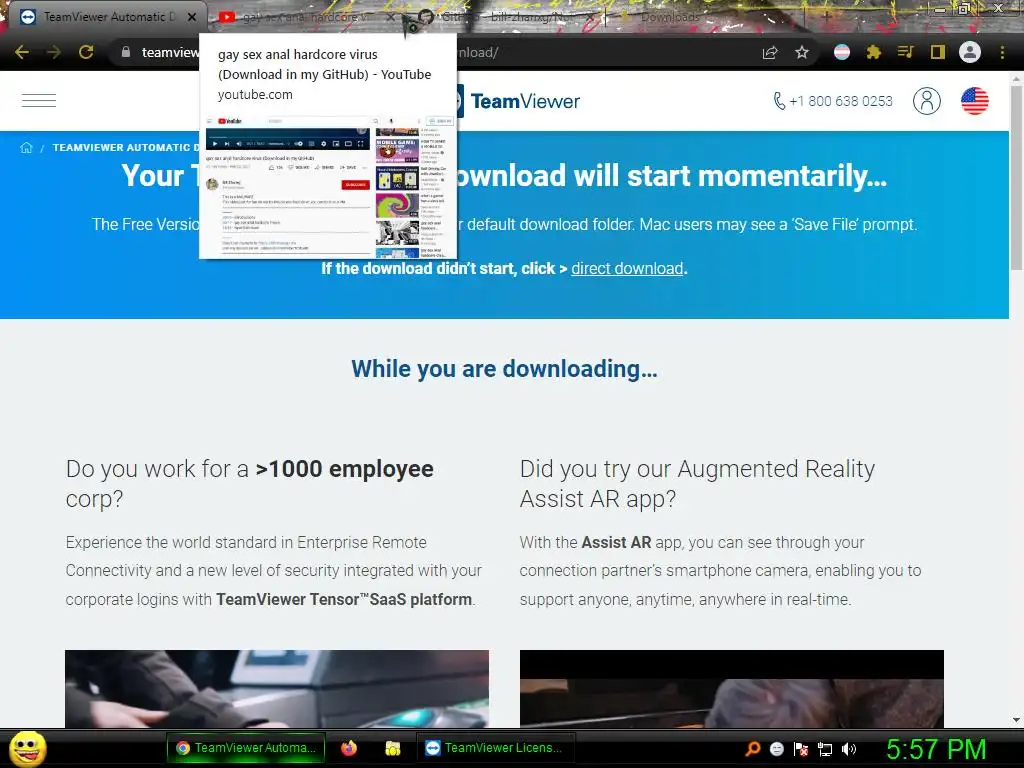Click the round striped extension icon
This screenshot has width=1024, height=768.
coord(842,52)
